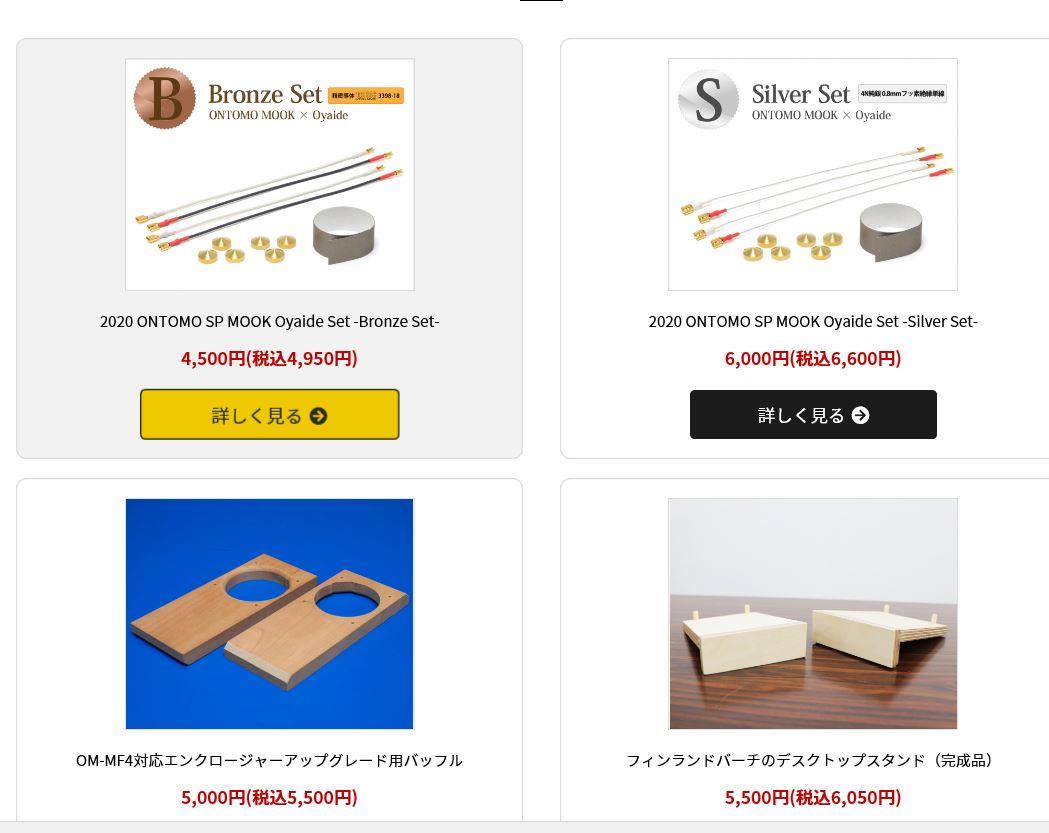Click the yellow 詳しく見る button for Bronze Set

pos(270,415)
